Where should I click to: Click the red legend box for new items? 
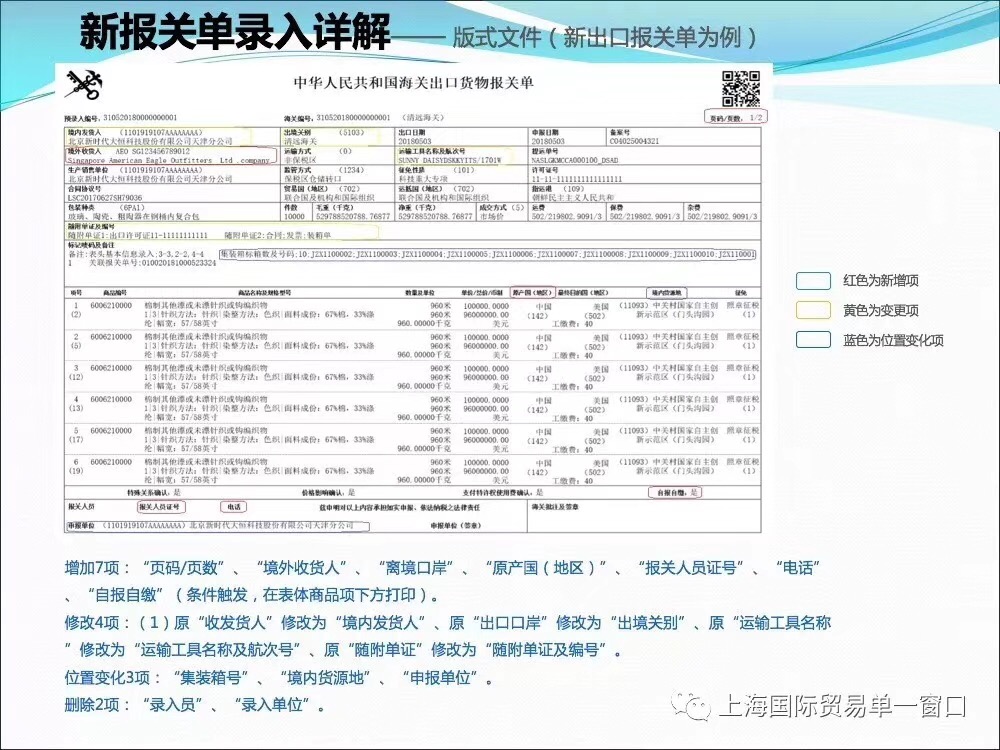click(x=813, y=281)
